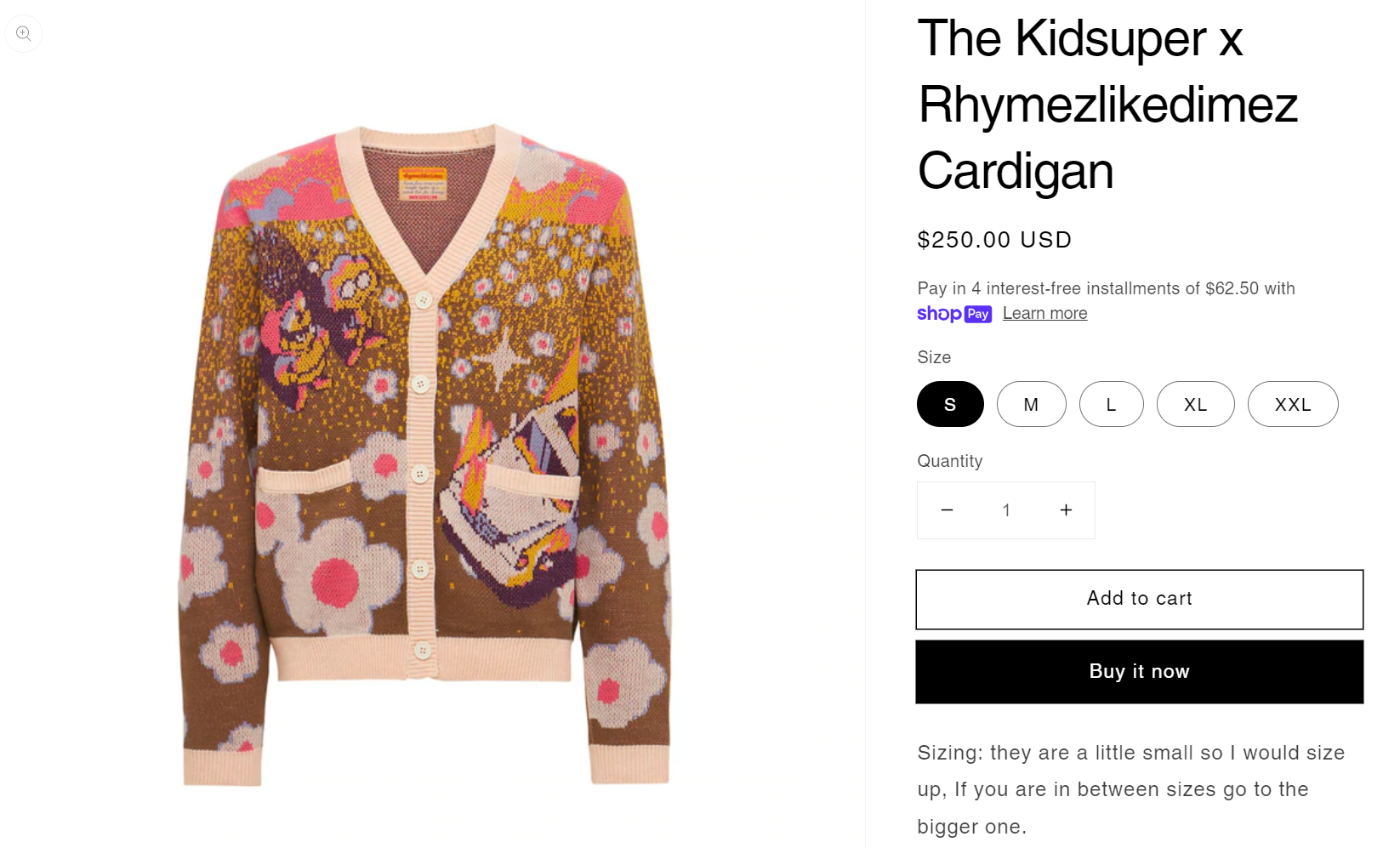Select size XL

(1195, 405)
